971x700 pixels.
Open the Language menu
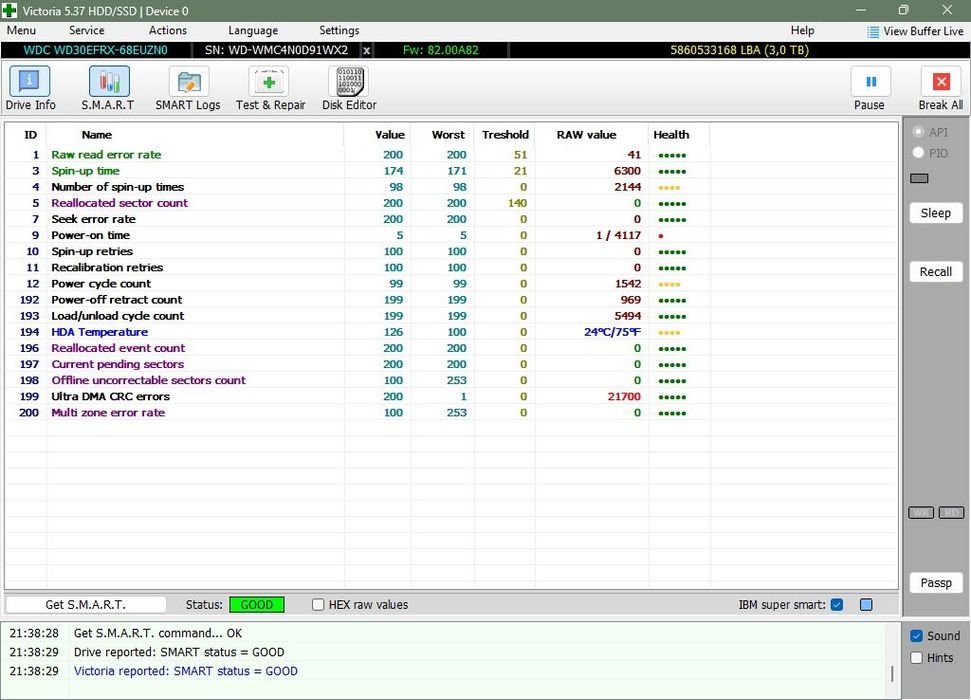click(253, 30)
